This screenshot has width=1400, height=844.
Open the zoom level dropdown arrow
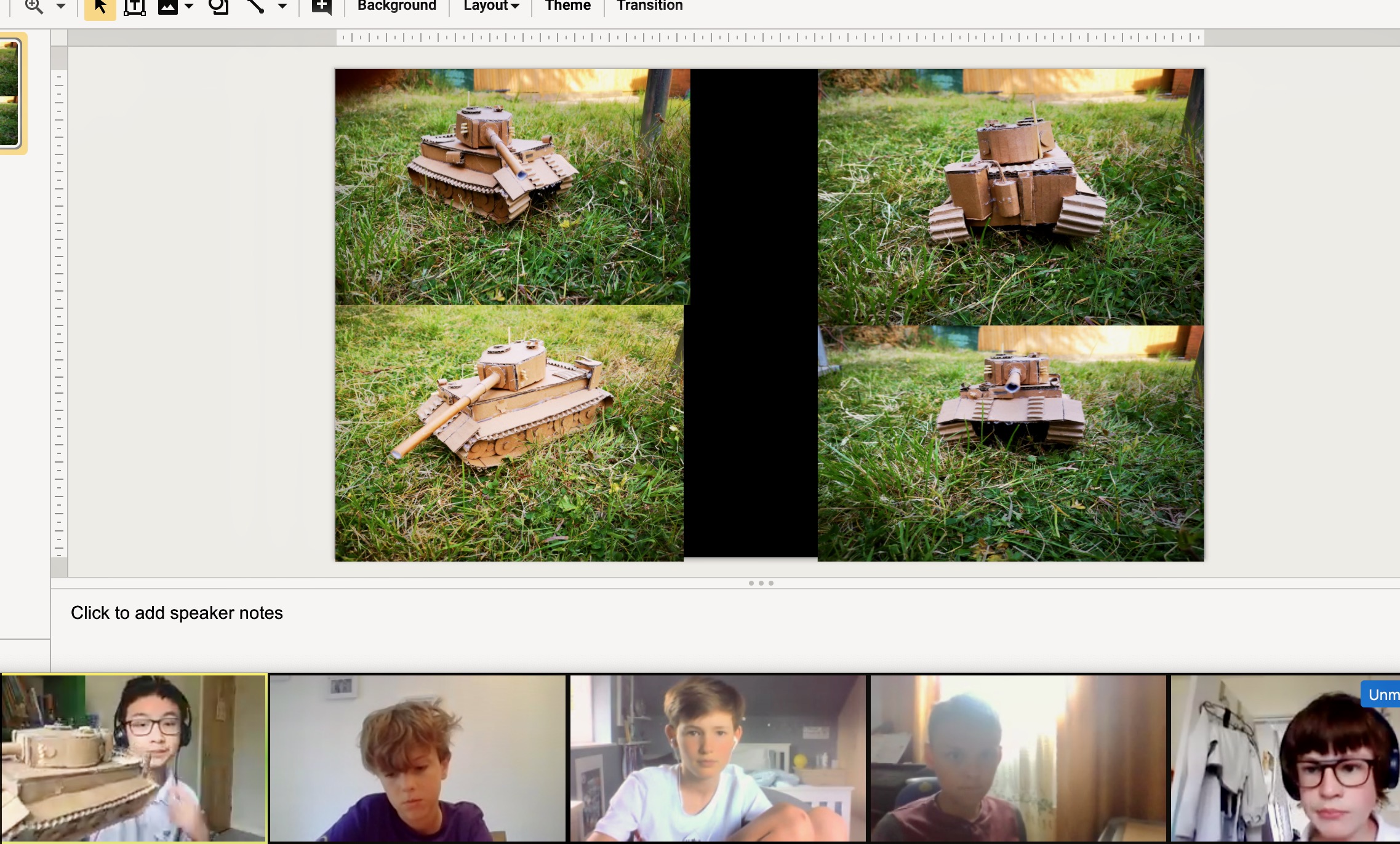pyautogui.click(x=60, y=6)
